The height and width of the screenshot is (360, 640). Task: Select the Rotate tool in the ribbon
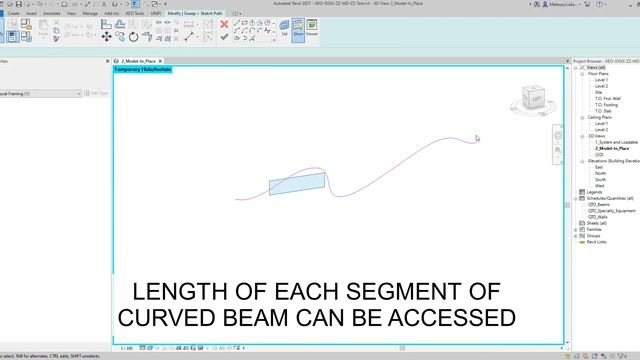(133, 37)
